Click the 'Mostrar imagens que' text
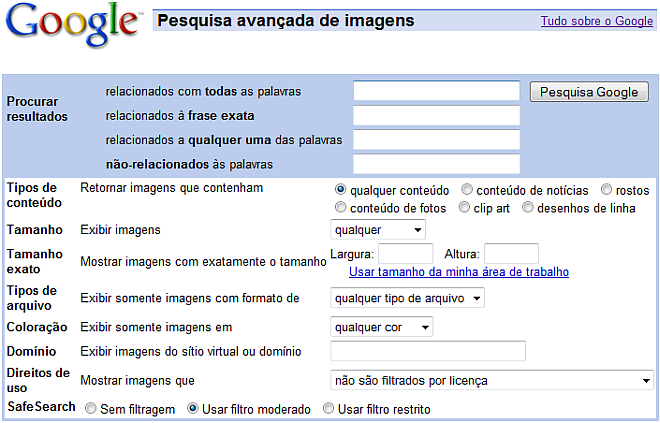The width and height of the screenshot is (660, 423). pos(137,380)
